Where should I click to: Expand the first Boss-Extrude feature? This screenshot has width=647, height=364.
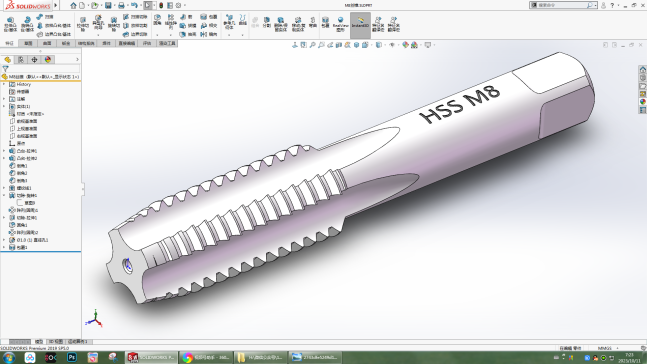point(4,151)
